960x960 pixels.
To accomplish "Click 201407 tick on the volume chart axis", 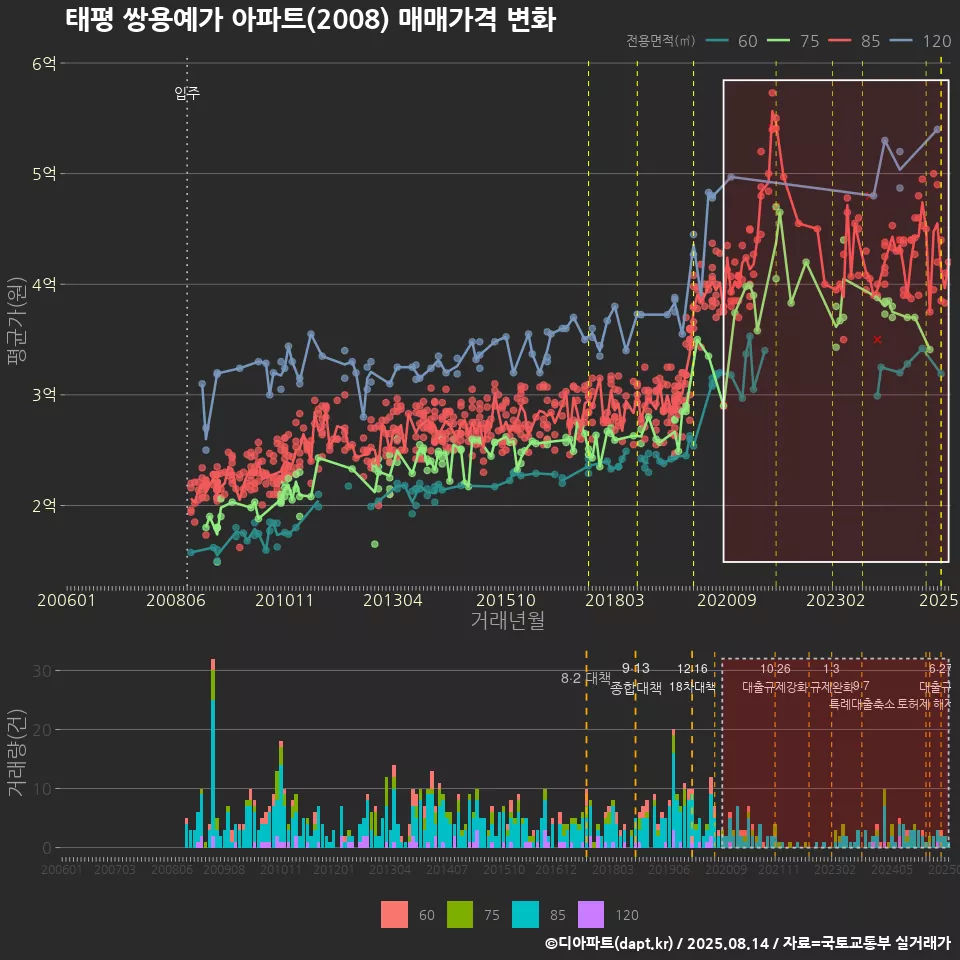I will pos(447,869).
